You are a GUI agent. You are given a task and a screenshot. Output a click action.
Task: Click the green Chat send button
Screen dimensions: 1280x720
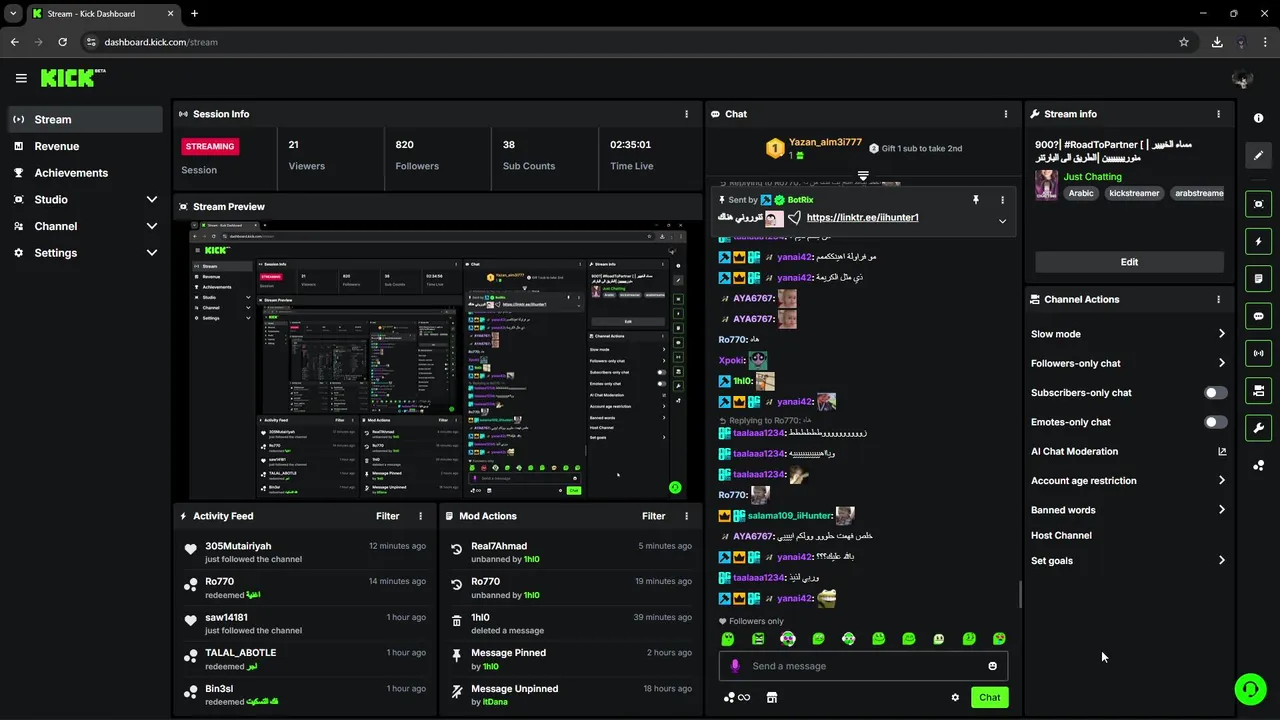(989, 698)
